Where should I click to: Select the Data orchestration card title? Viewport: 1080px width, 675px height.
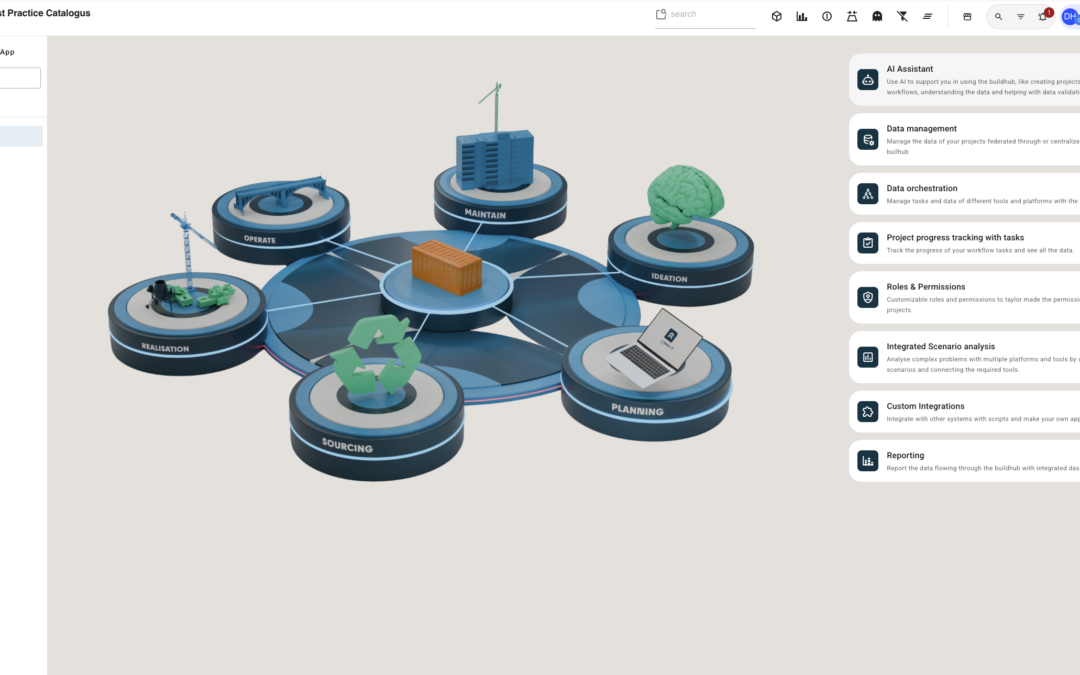922,188
